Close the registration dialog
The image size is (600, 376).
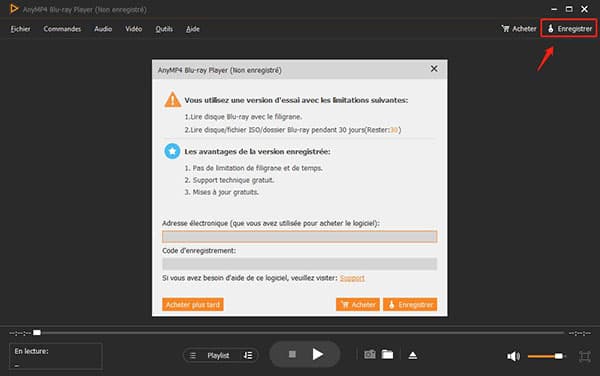coord(434,68)
